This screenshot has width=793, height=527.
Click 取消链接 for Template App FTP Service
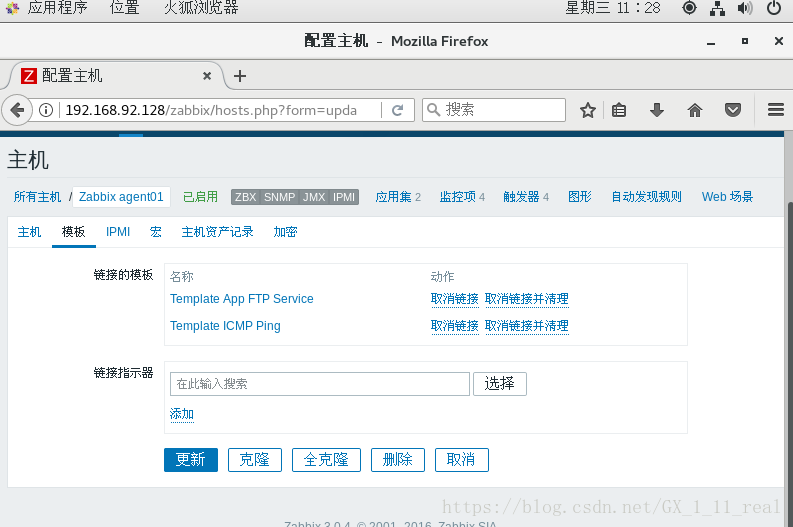click(455, 299)
